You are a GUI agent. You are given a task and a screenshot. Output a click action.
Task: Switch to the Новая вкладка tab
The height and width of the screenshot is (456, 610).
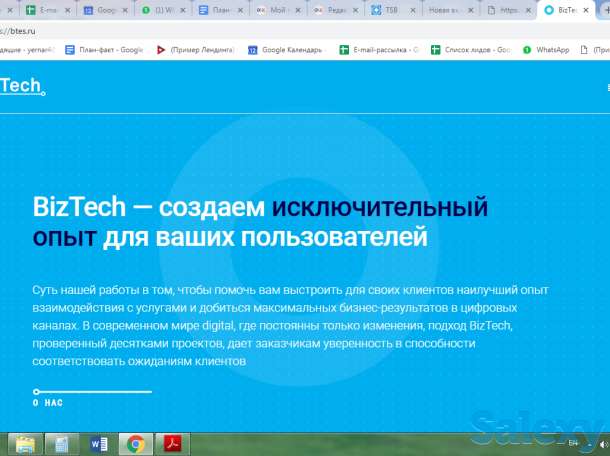pos(445,11)
